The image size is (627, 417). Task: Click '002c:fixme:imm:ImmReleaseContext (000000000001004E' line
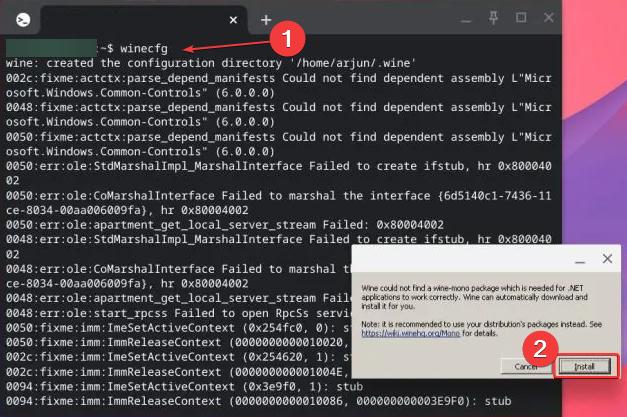point(178,372)
